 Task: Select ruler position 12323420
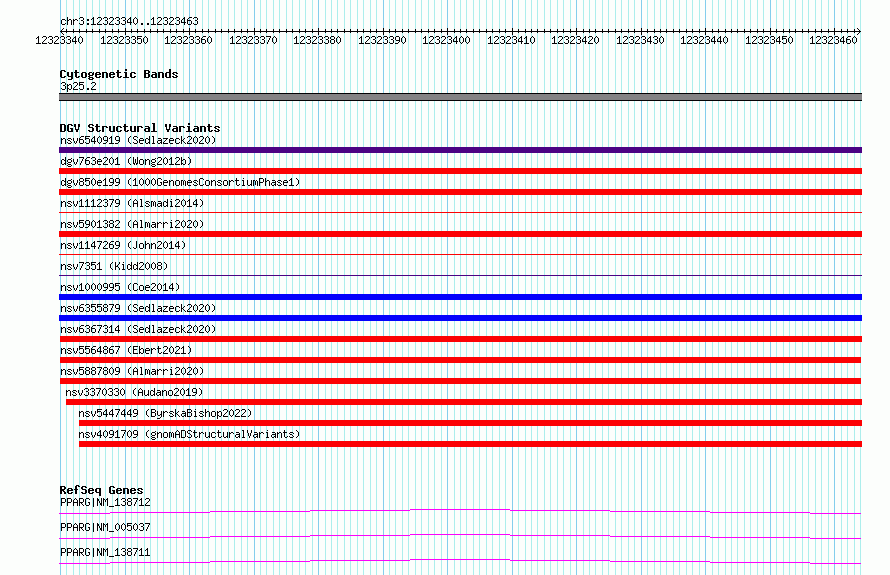tap(575, 40)
